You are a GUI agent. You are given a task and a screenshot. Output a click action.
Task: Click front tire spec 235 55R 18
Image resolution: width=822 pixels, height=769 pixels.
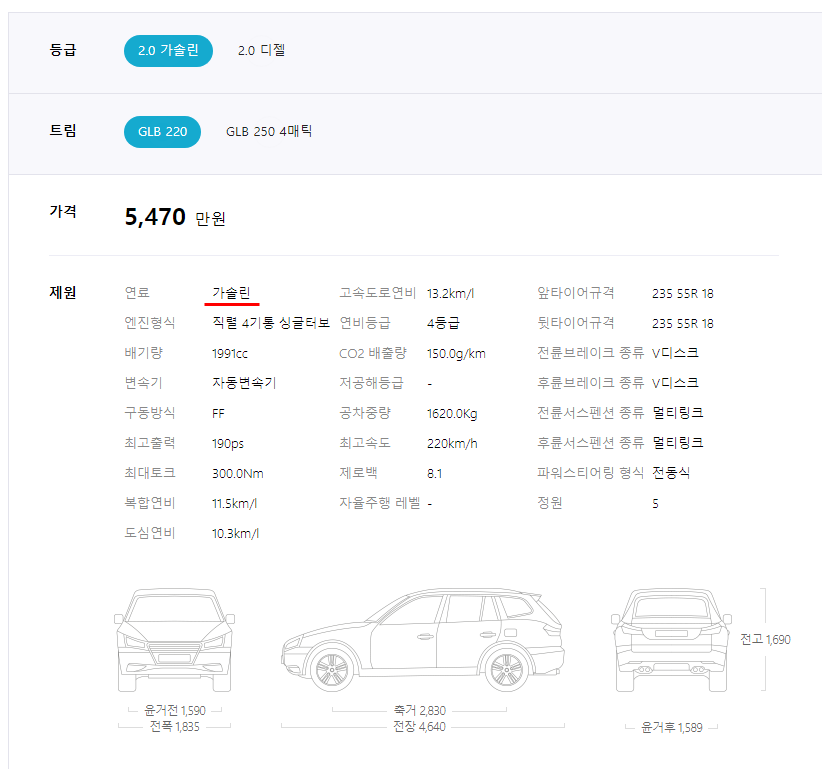pos(683,294)
